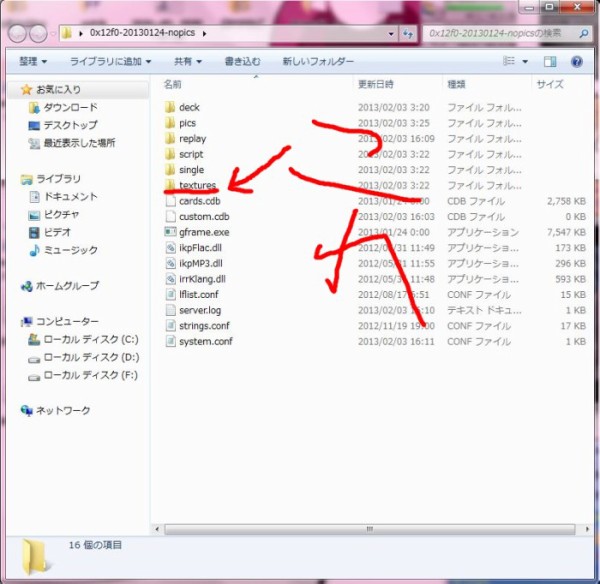Click the 書き込む (Burn) button

(242, 61)
